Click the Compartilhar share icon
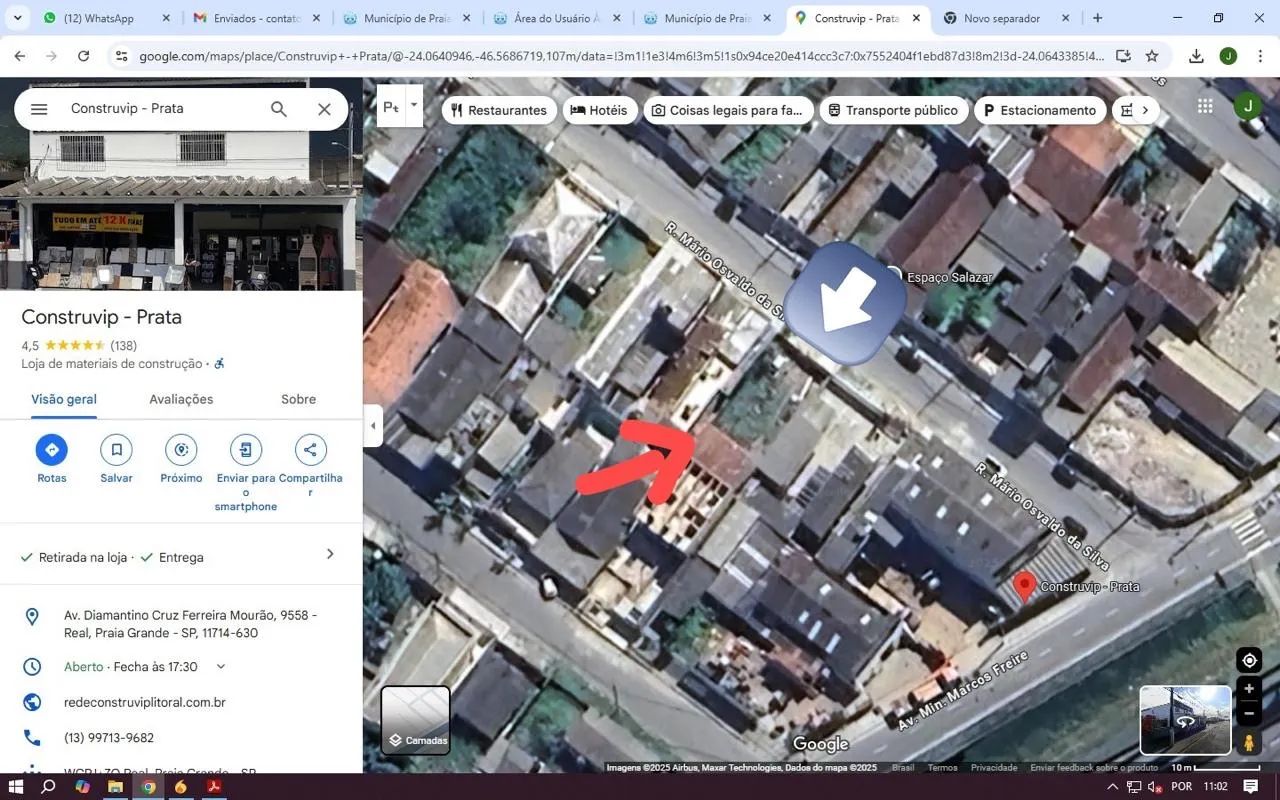Image resolution: width=1280 pixels, height=800 pixels. 310,450
